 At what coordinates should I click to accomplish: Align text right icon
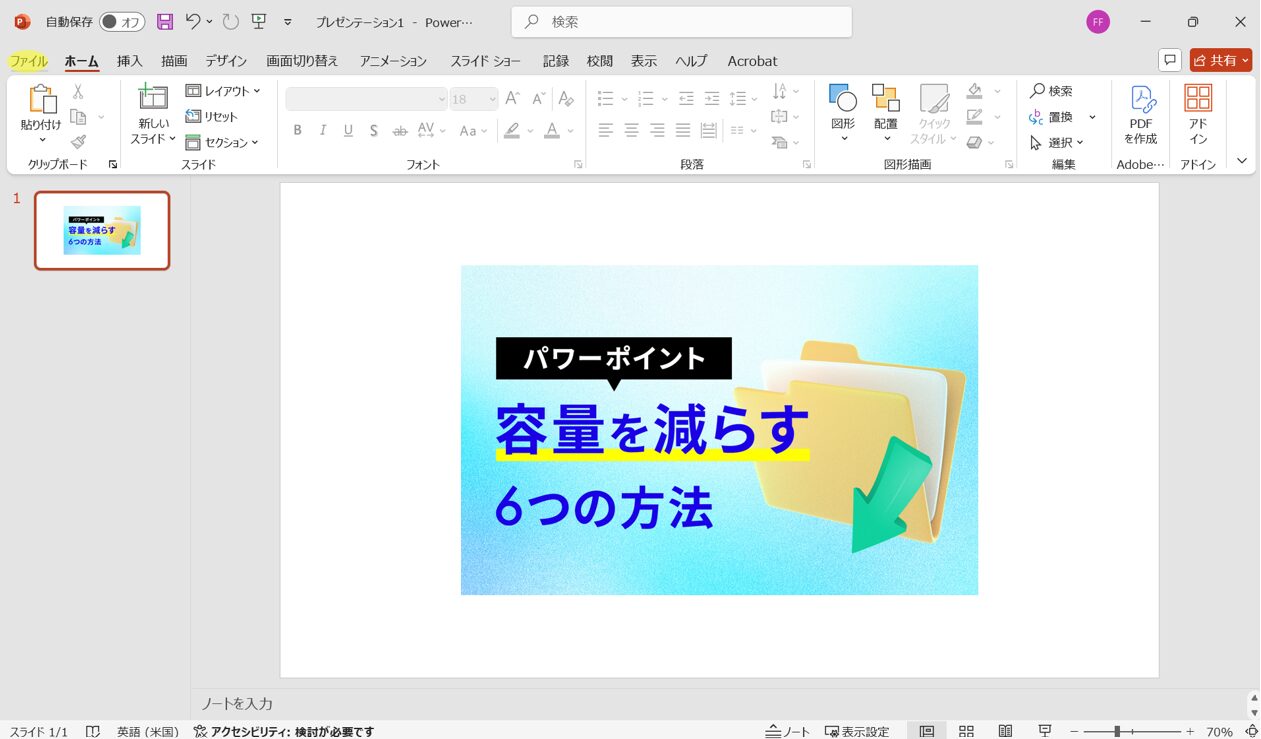[657, 130]
